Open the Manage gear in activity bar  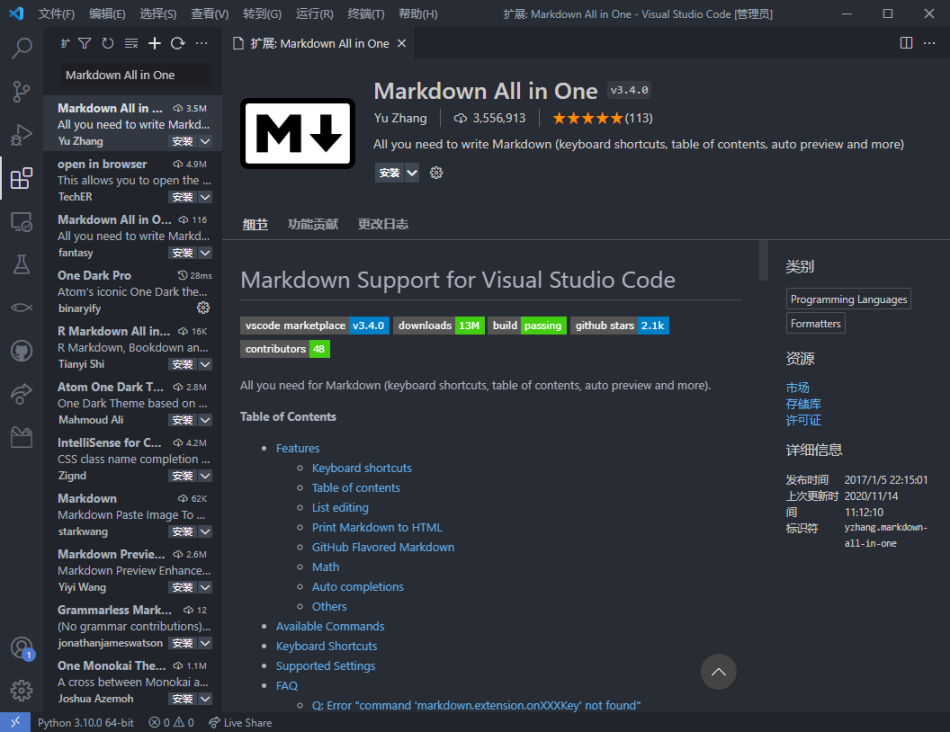point(21,690)
